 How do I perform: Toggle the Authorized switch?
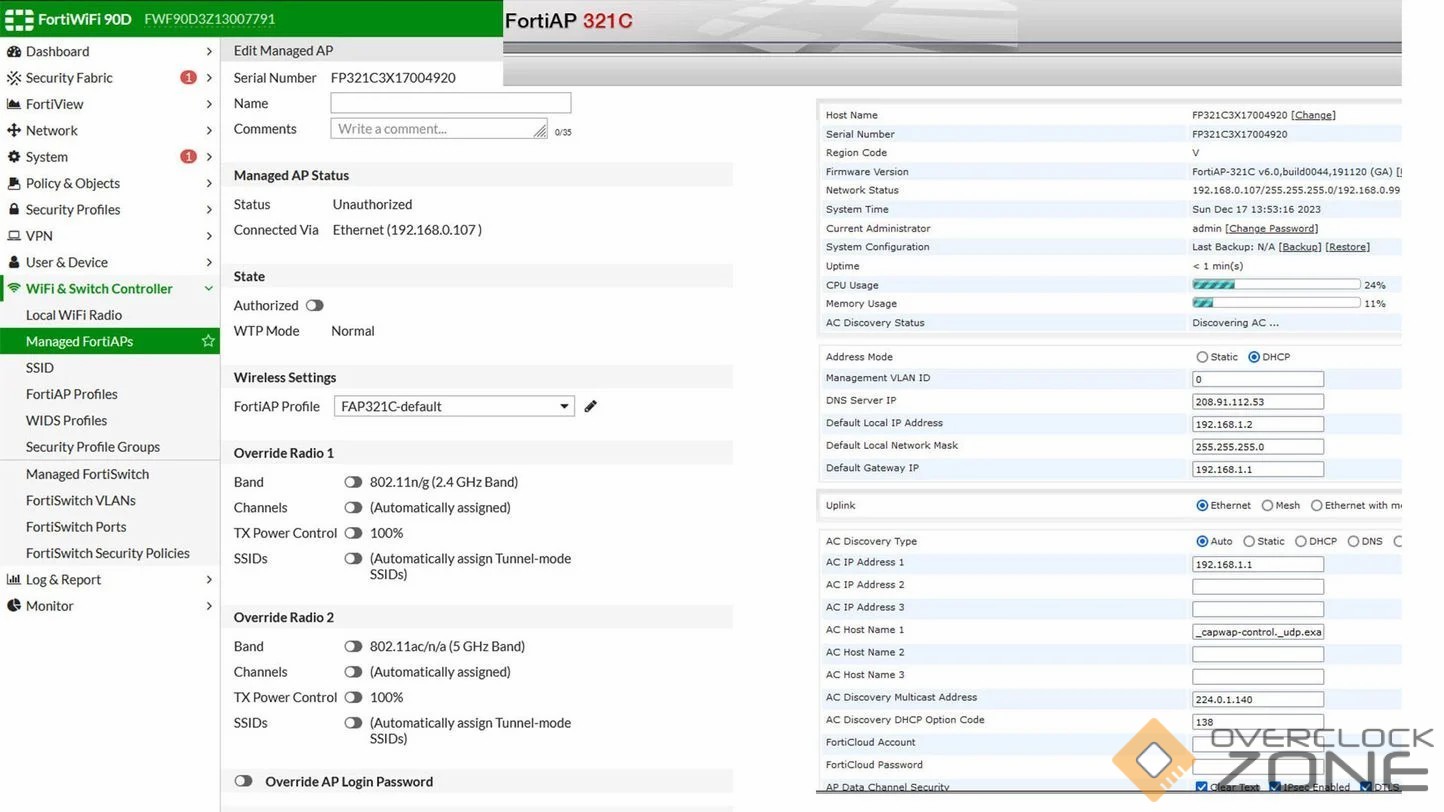[x=315, y=306]
